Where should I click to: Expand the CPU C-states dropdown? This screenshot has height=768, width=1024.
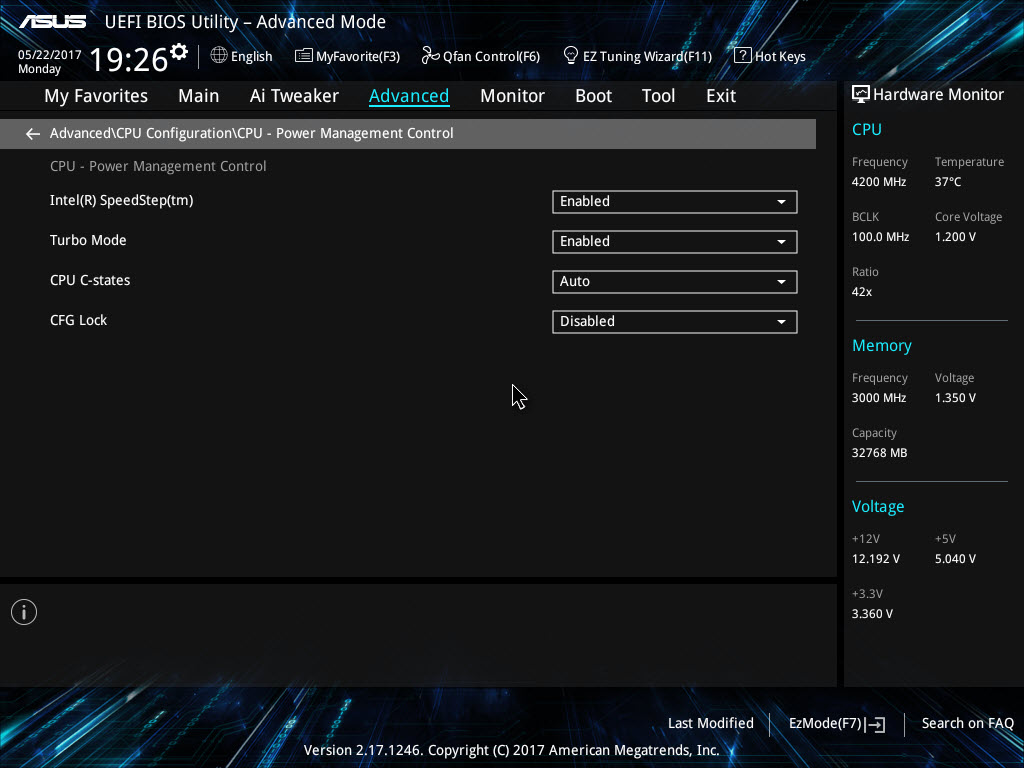tap(675, 281)
